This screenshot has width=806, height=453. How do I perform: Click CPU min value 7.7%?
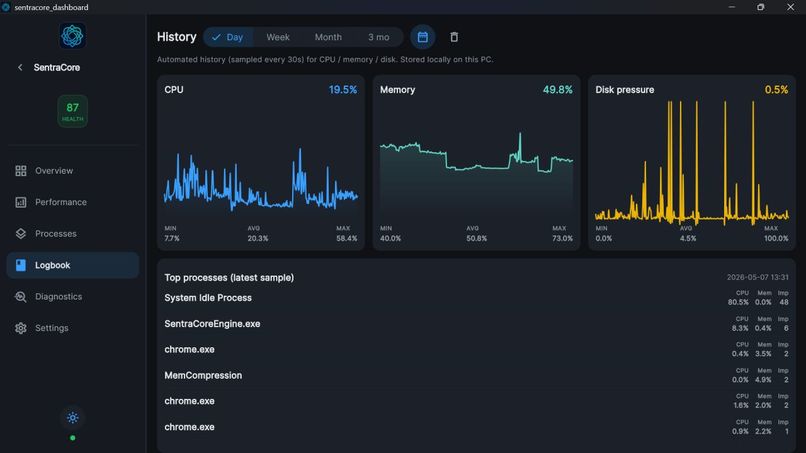pos(172,239)
